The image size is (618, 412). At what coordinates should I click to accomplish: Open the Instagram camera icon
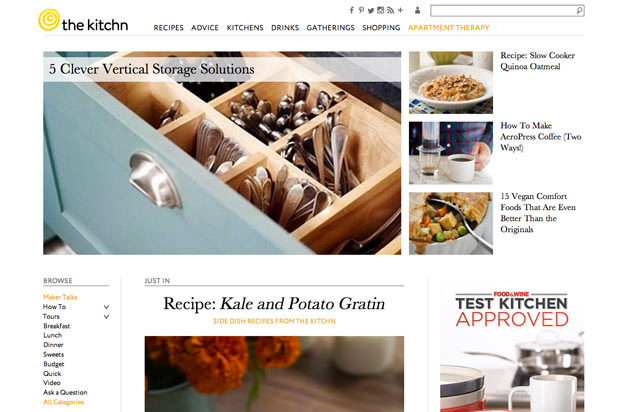pos(380,10)
